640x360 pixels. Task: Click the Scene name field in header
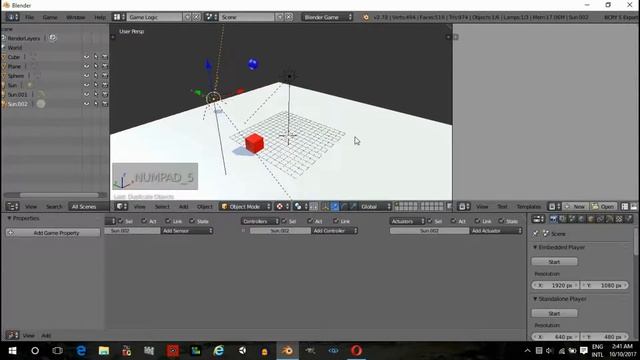[x=247, y=17]
